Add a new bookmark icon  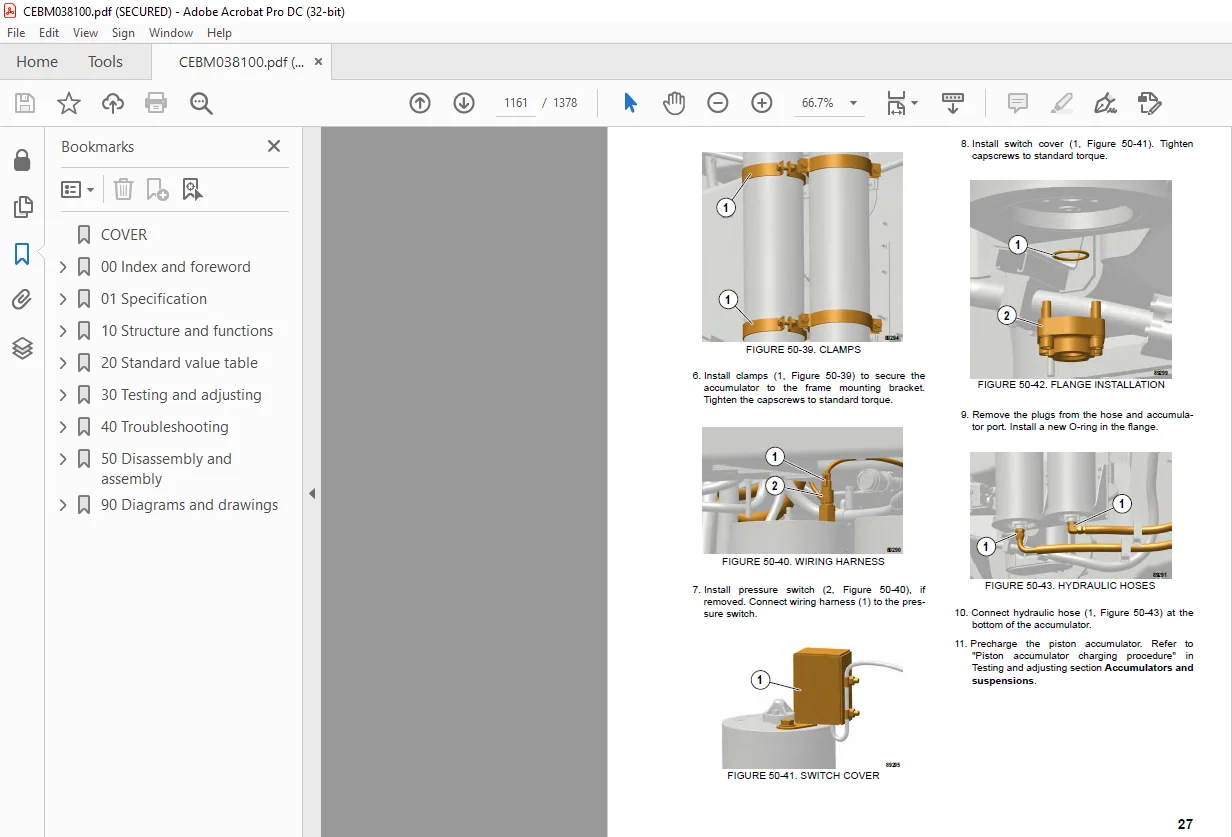157,189
